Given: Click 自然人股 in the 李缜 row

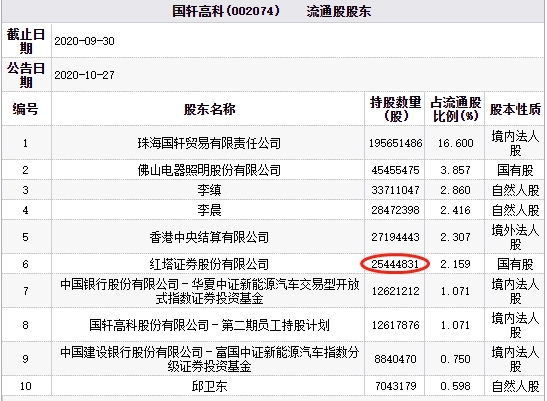Looking at the screenshot, I should point(515,190).
